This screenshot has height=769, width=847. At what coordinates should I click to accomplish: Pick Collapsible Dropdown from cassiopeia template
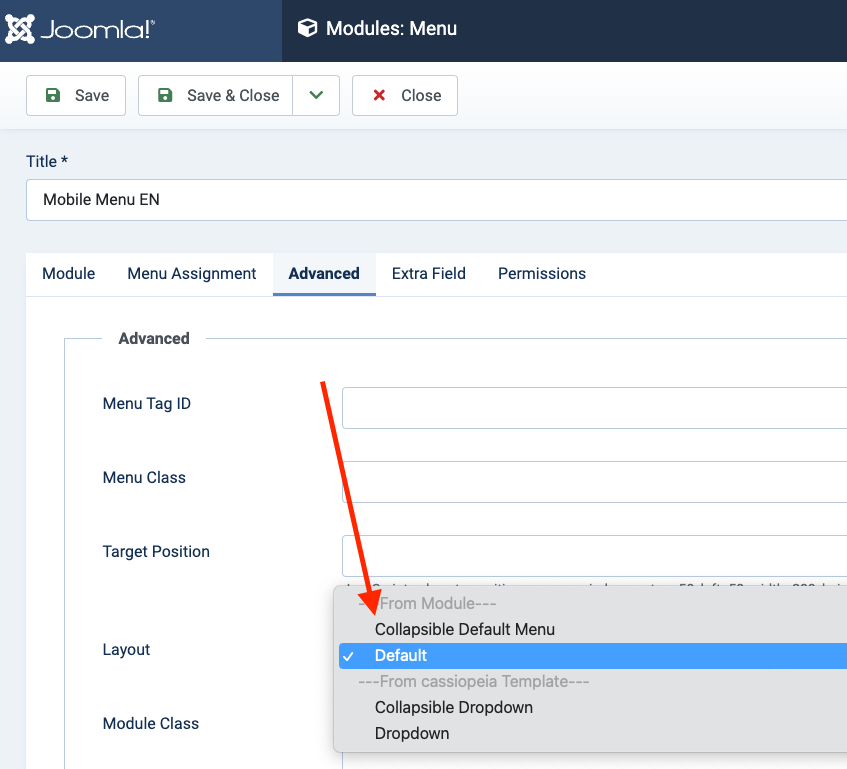454,708
